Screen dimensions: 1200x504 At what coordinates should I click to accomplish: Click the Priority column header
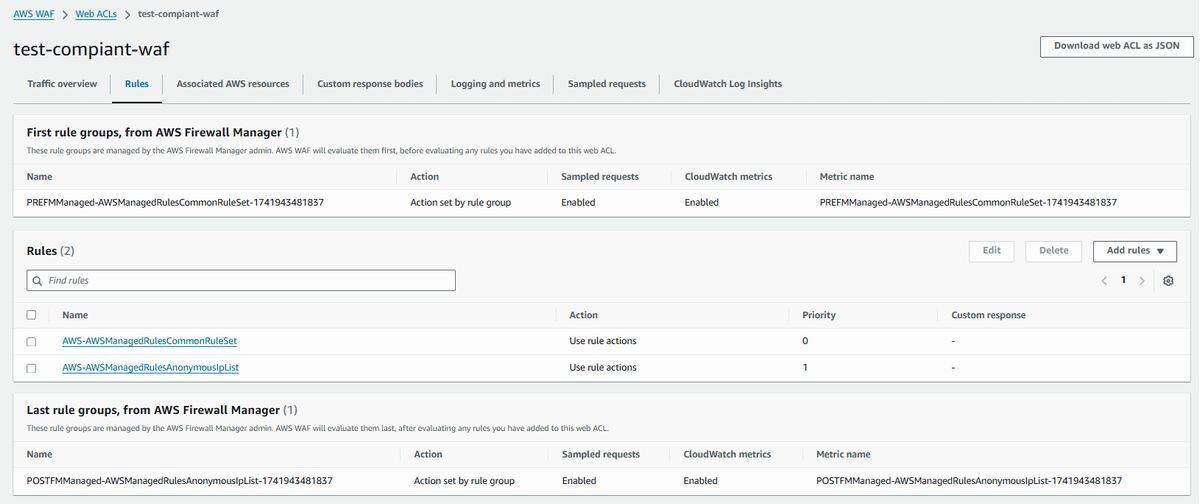[x=819, y=315]
